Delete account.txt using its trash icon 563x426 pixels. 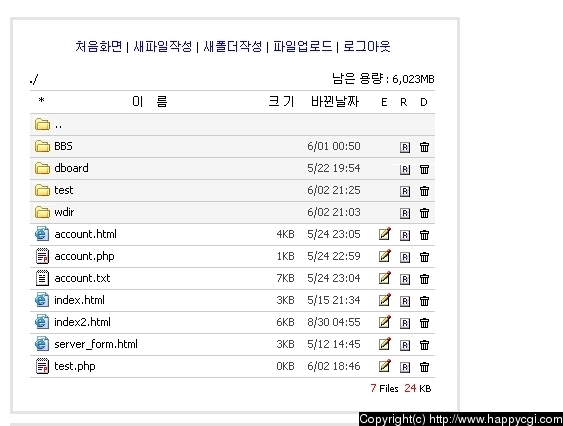424,279
